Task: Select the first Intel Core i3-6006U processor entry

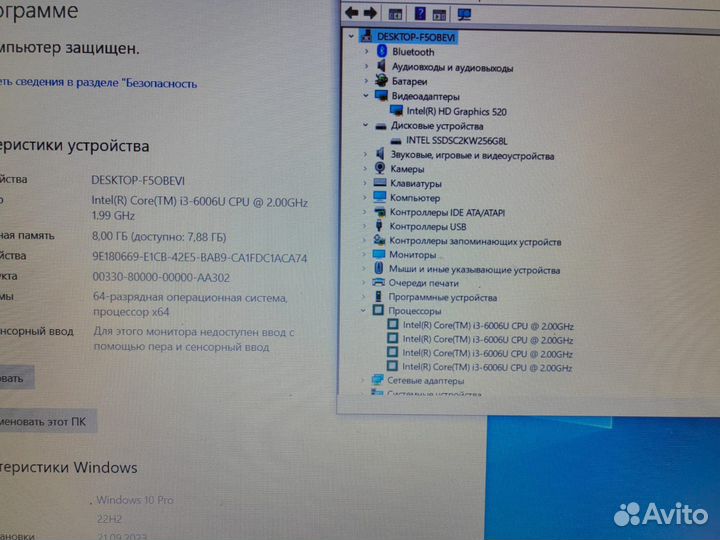Action: click(x=488, y=326)
